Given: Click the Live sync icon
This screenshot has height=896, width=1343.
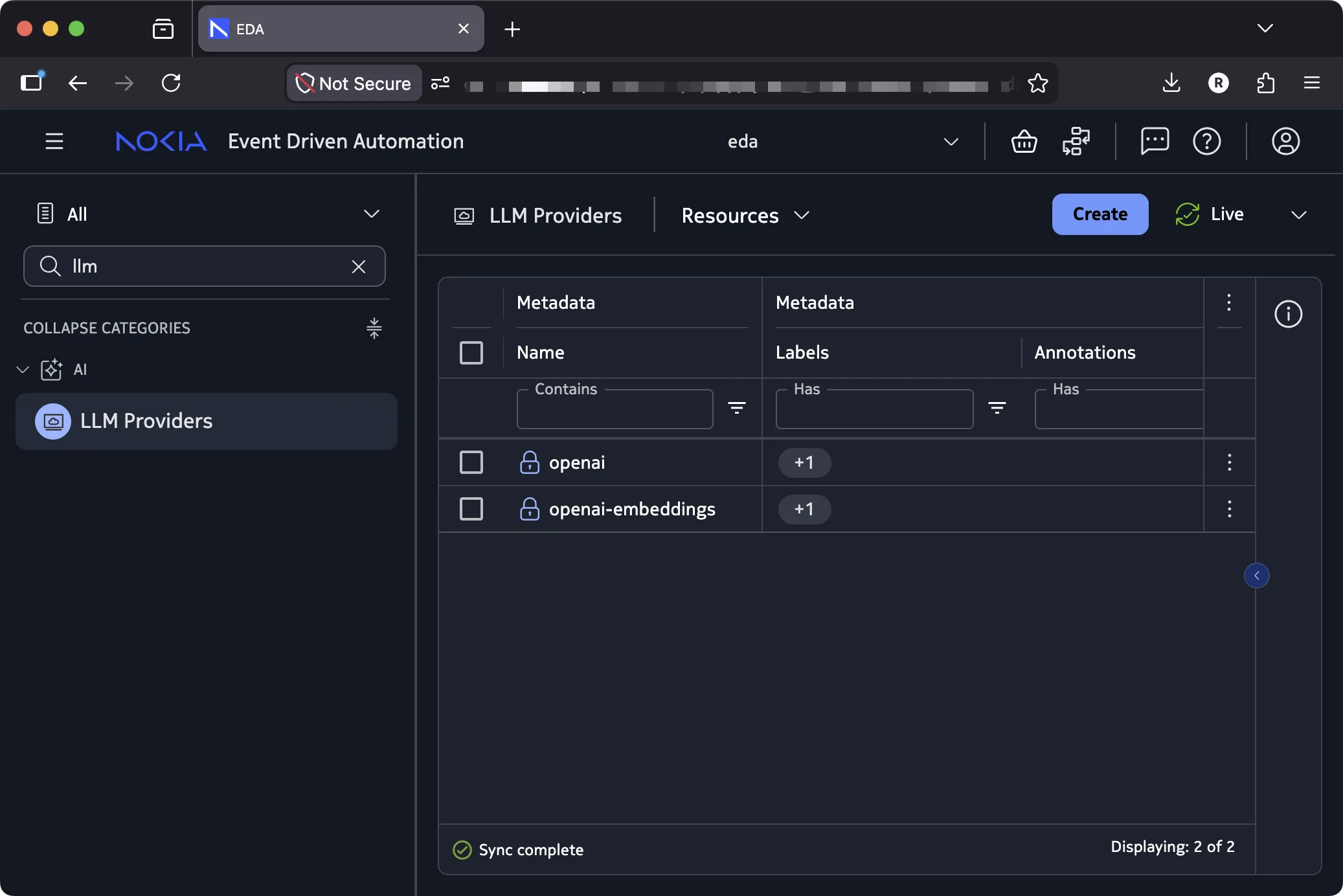Looking at the screenshot, I should tap(1188, 214).
